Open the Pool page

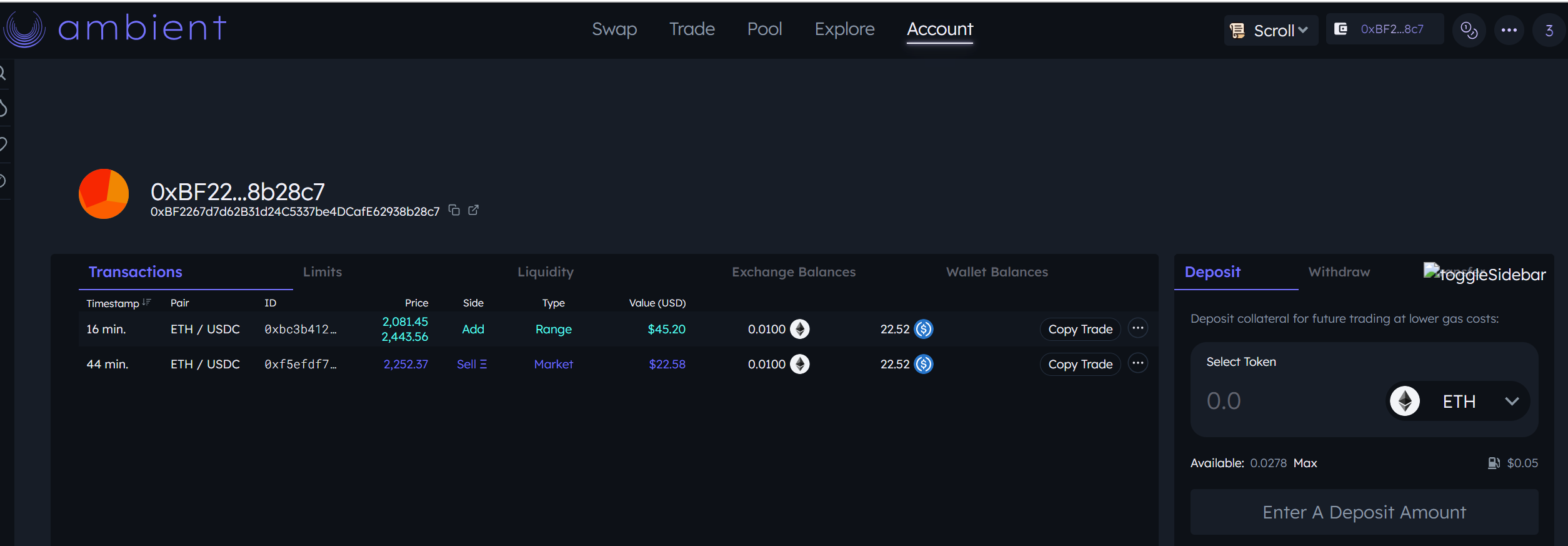tap(764, 29)
